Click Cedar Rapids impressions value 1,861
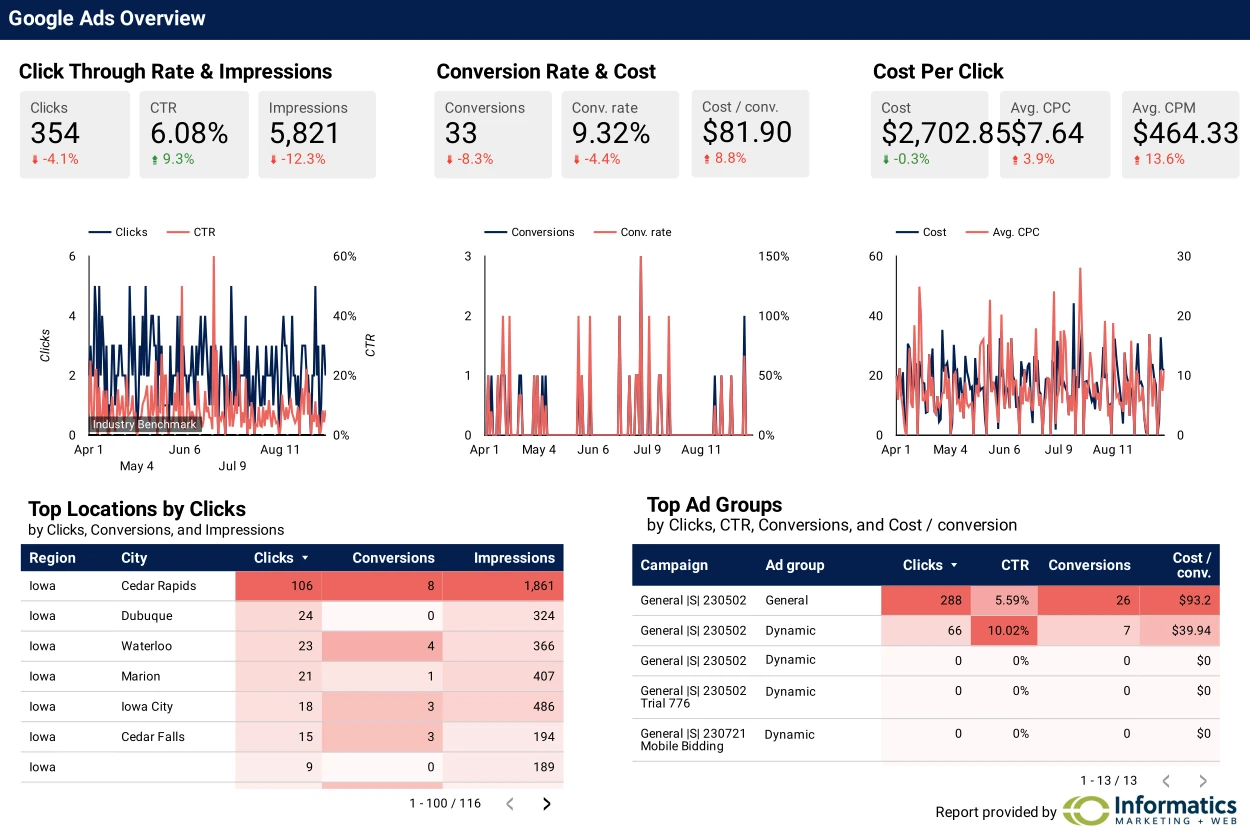Viewport: 1250px width, 829px height. click(503, 586)
